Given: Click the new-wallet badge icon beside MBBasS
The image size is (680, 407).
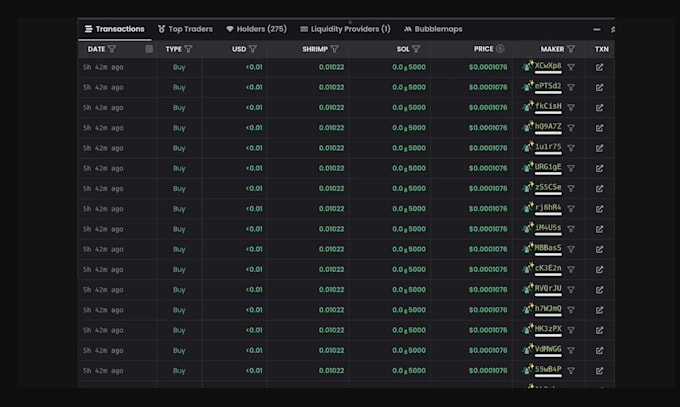Looking at the screenshot, I should [x=527, y=248].
